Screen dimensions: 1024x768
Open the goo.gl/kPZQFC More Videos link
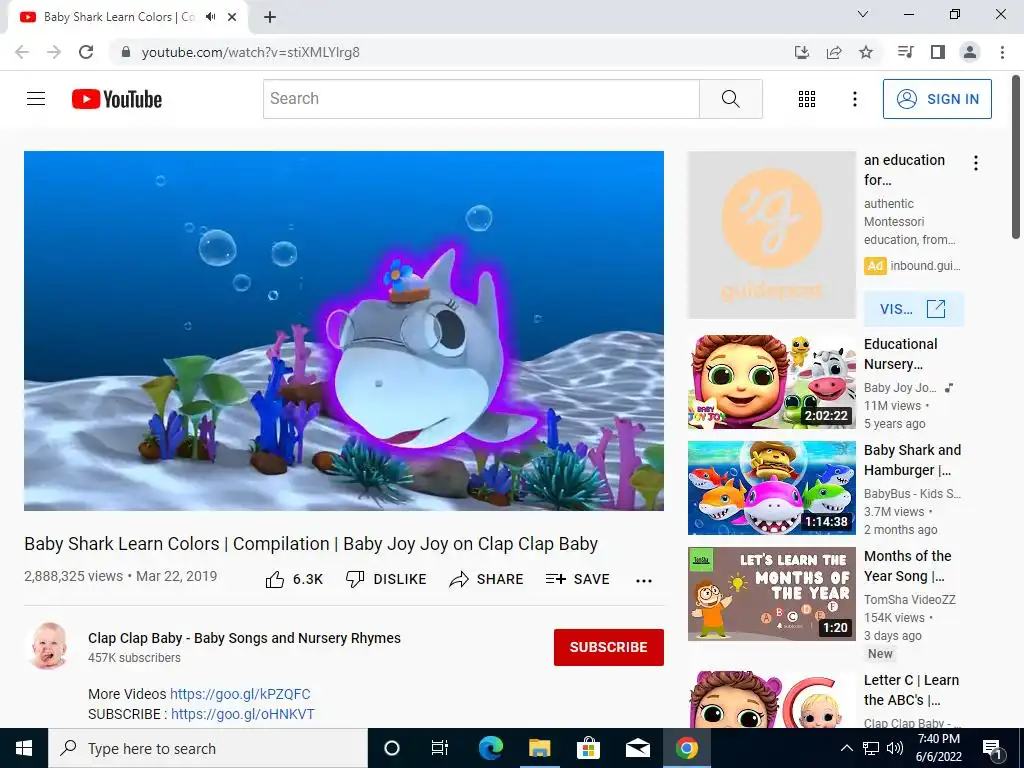coord(240,694)
